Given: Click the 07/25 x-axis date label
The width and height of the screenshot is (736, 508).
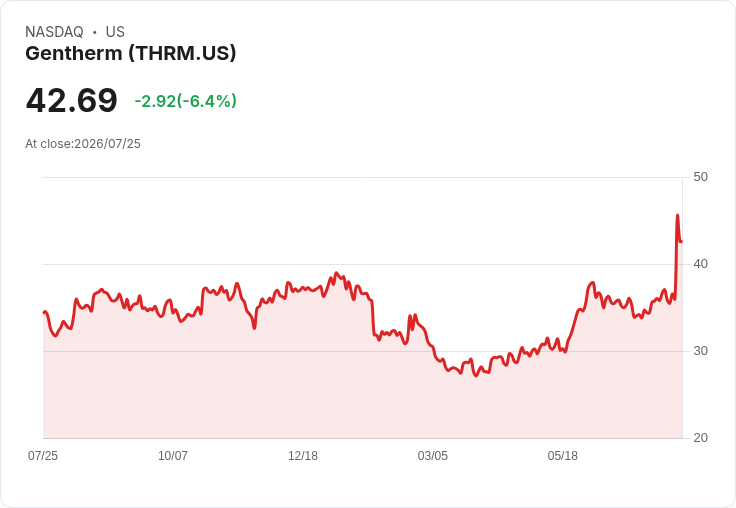Looking at the screenshot, I should tap(43, 455).
